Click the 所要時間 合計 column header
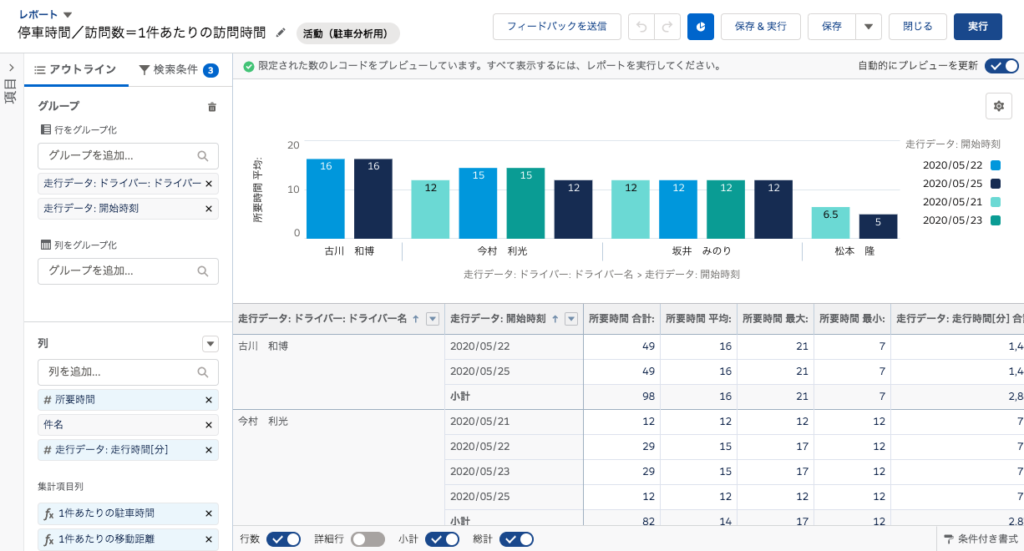The width and height of the screenshot is (1024, 551). point(622,319)
